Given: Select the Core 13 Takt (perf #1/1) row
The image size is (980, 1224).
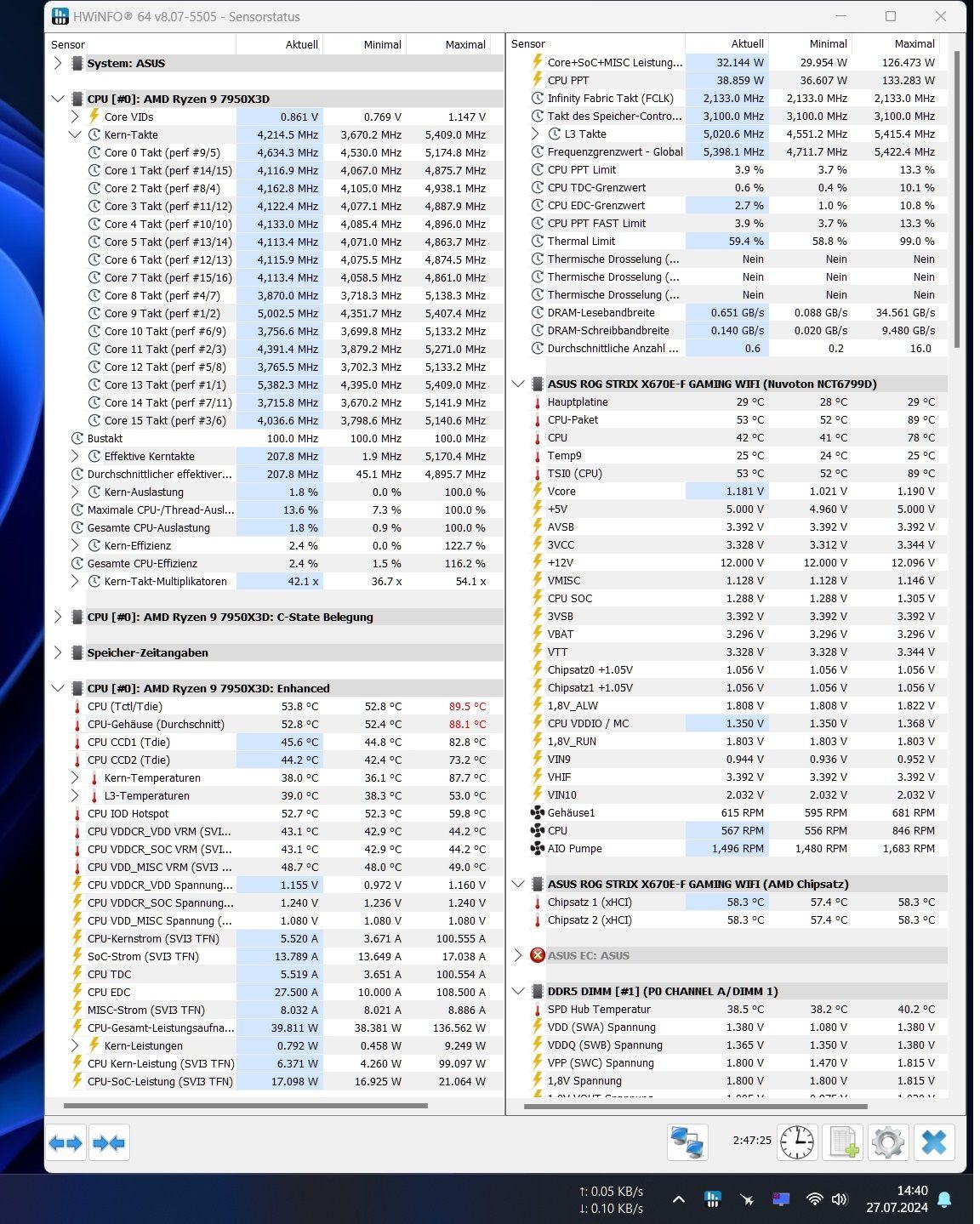Looking at the screenshot, I should click(274, 384).
